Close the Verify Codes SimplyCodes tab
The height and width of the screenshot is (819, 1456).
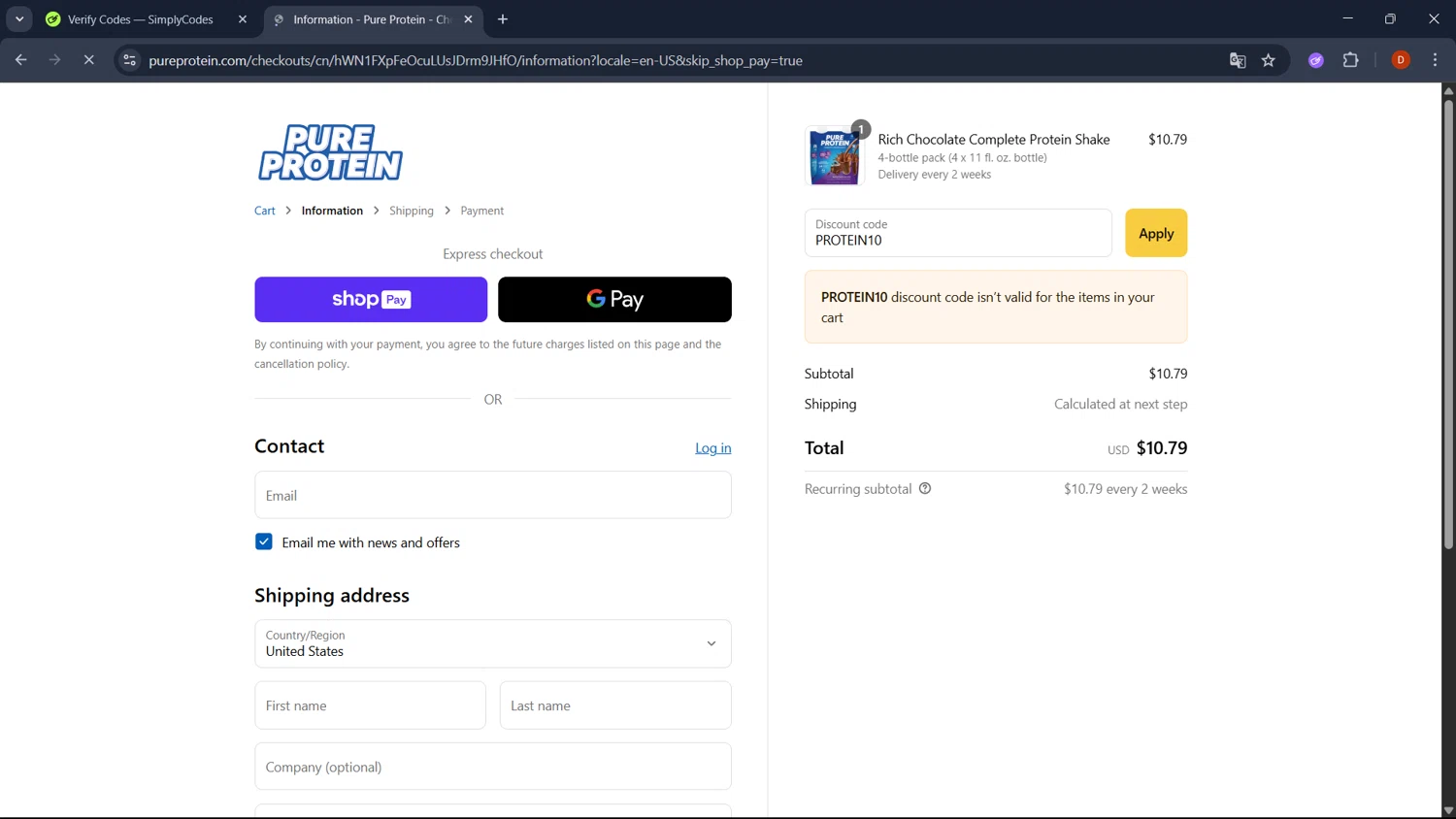coord(243,19)
